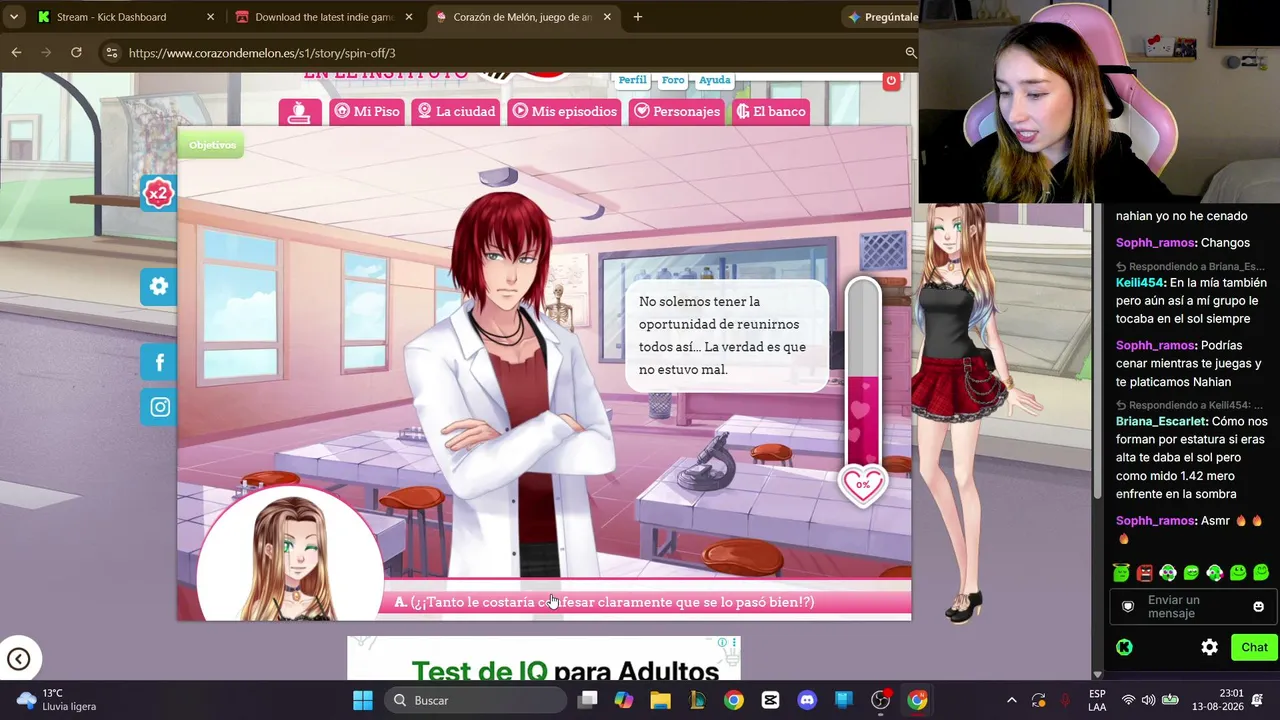The image size is (1280, 720).
Task: Go to La ciudad
Action: pyautogui.click(x=456, y=111)
